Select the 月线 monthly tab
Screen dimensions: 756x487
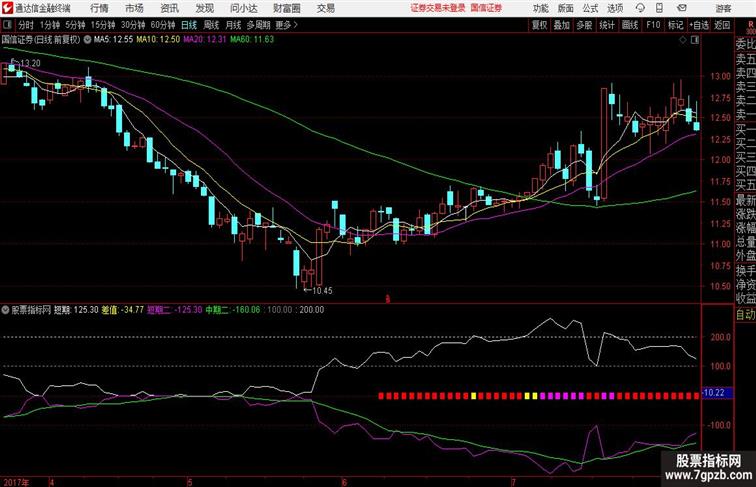coord(233,25)
